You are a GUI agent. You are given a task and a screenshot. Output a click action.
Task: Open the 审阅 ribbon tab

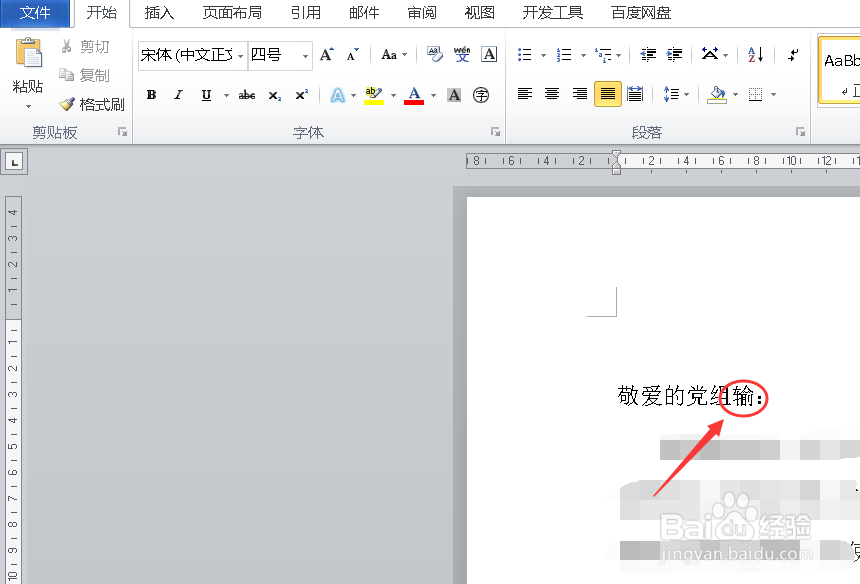coord(421,13)
